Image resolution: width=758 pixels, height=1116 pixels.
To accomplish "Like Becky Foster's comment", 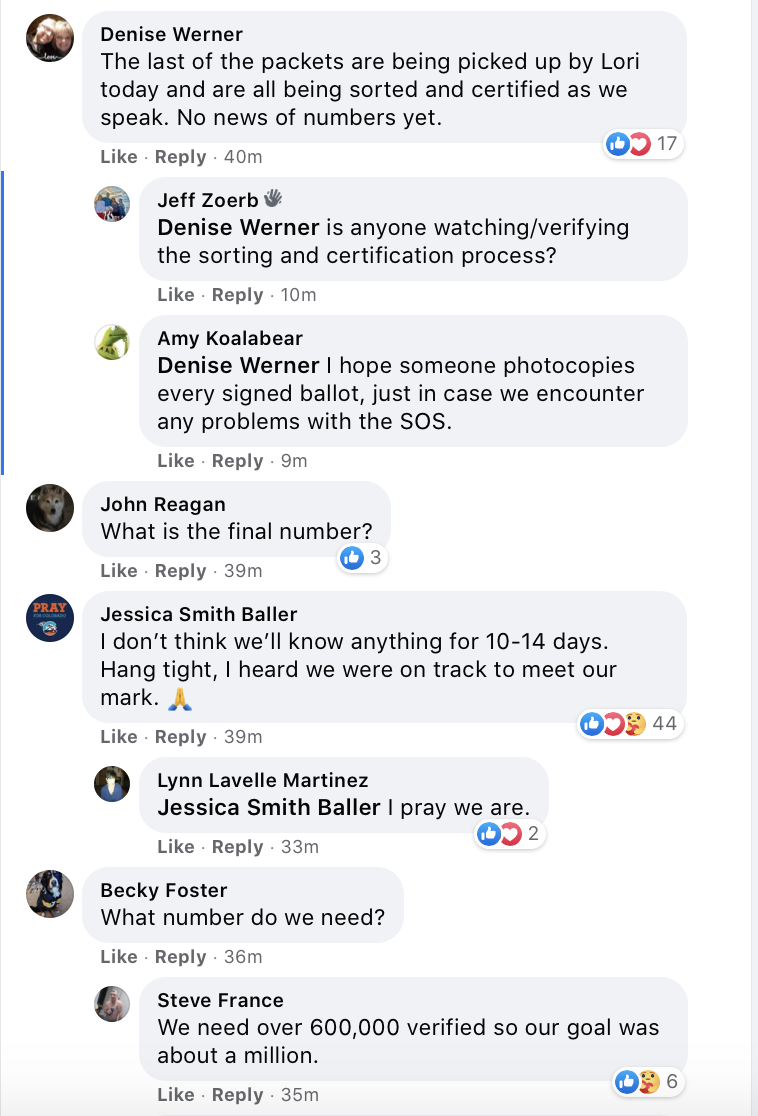I will tap(119, 957).
